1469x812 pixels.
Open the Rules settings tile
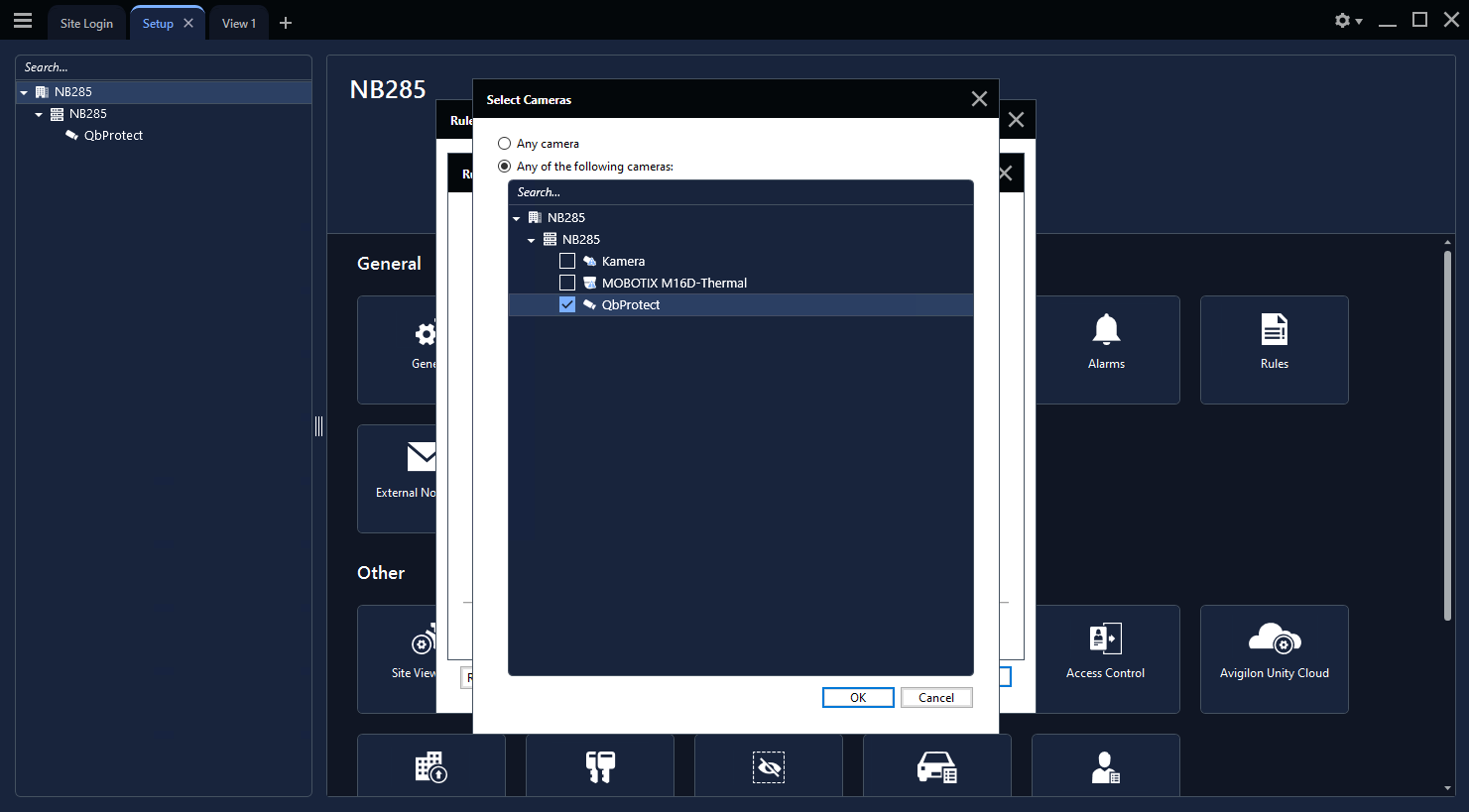[1274, 348]
